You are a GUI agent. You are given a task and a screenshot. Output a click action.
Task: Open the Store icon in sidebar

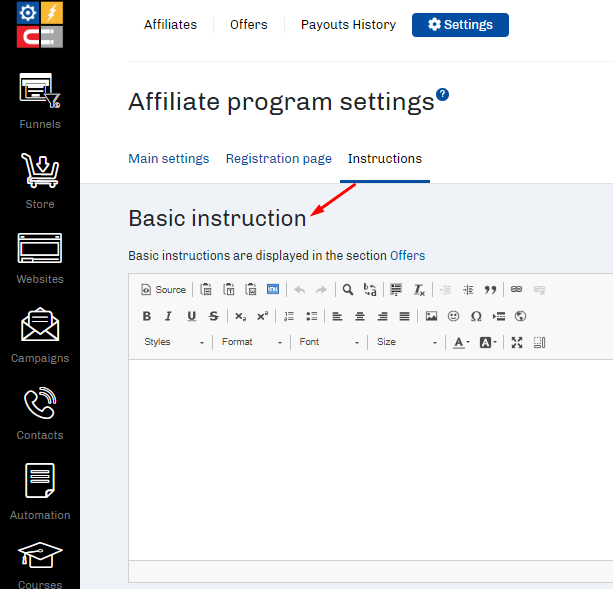(x=40, y=180)
